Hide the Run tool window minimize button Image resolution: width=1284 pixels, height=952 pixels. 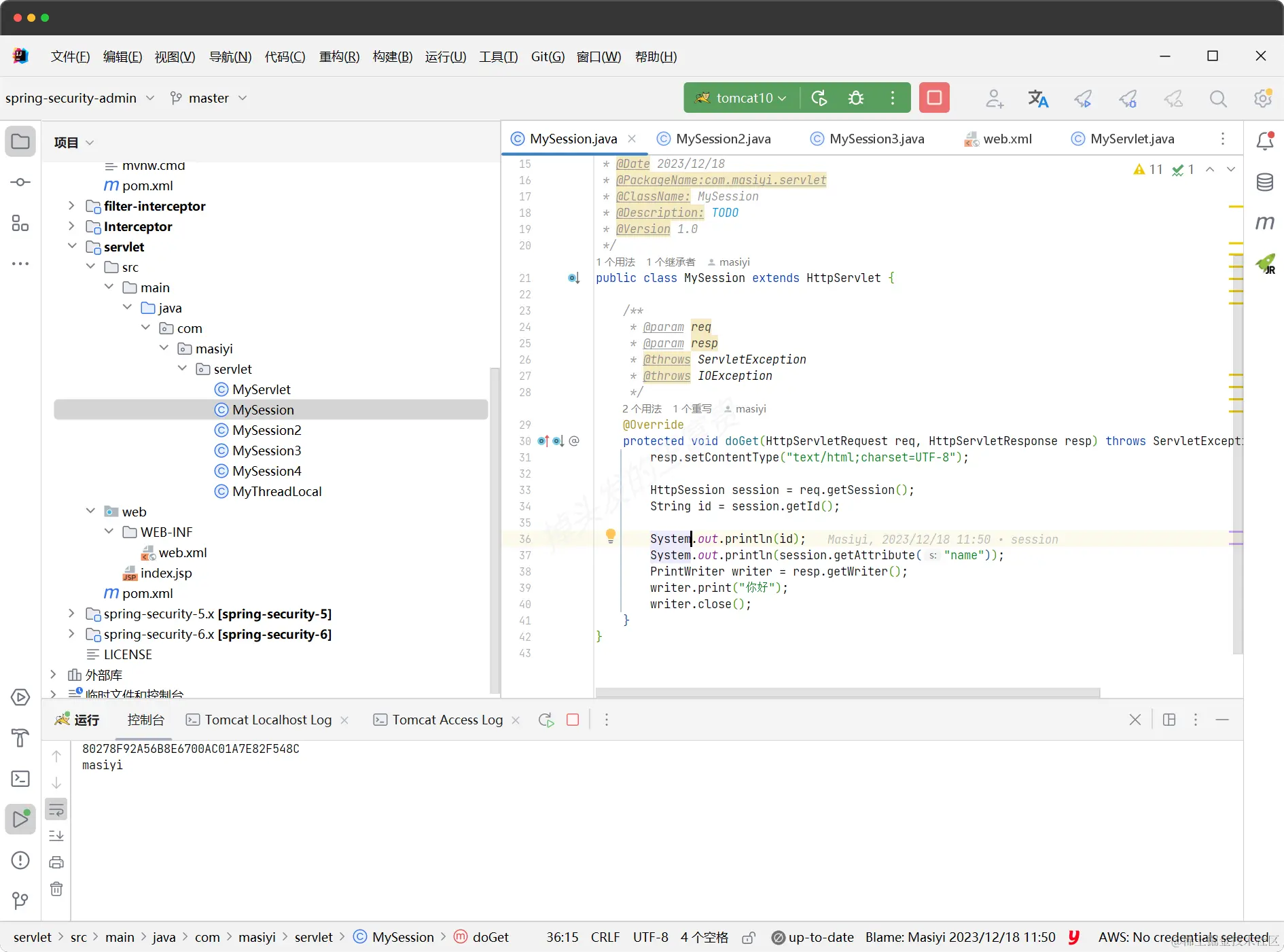point(1222,720)
